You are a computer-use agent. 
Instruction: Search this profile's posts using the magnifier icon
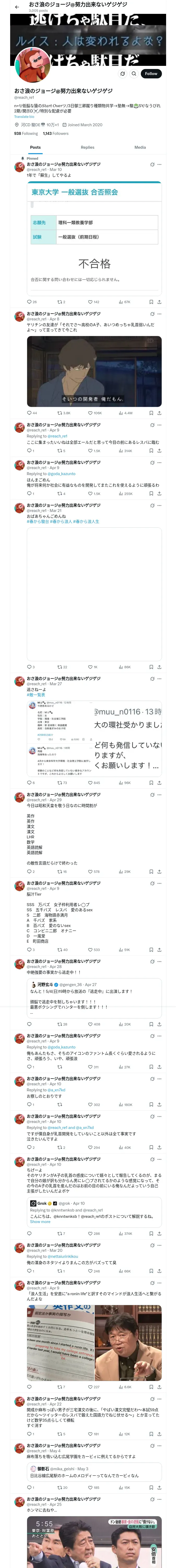(134, 74)
